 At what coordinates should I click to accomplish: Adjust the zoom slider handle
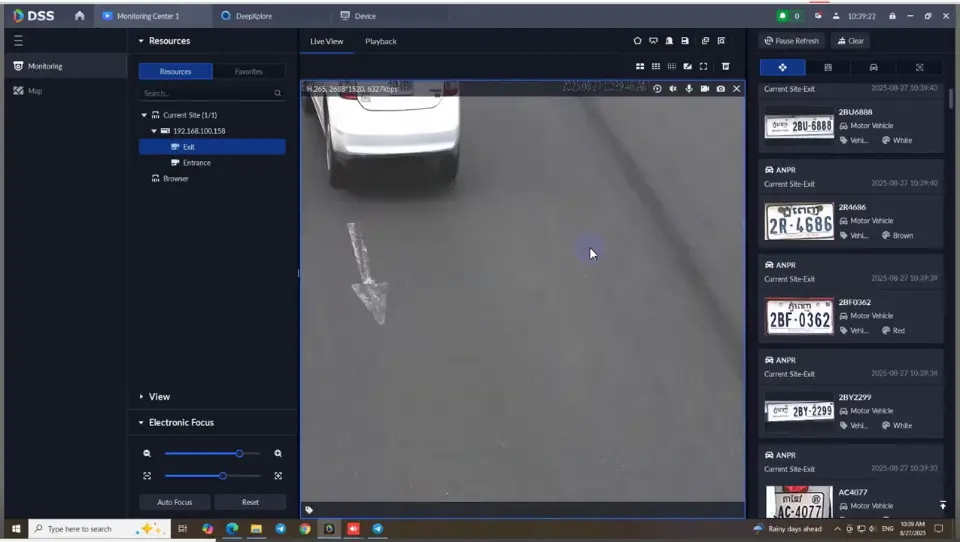[x=239, y=453]
